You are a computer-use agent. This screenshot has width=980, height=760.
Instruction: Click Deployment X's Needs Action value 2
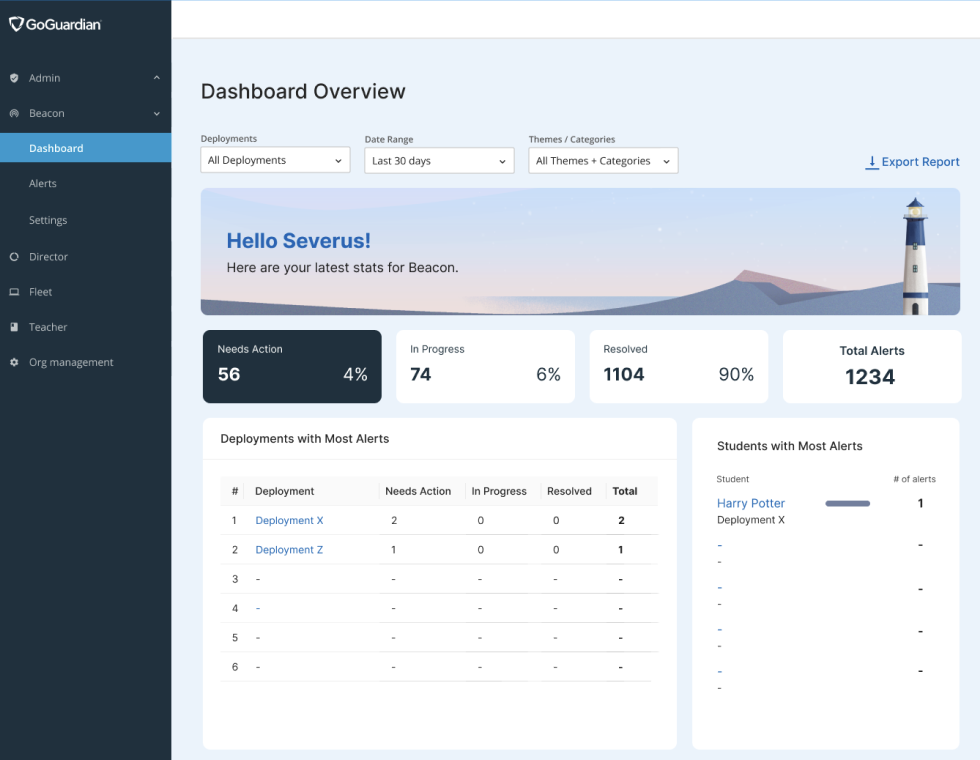(x=394, y=520)
